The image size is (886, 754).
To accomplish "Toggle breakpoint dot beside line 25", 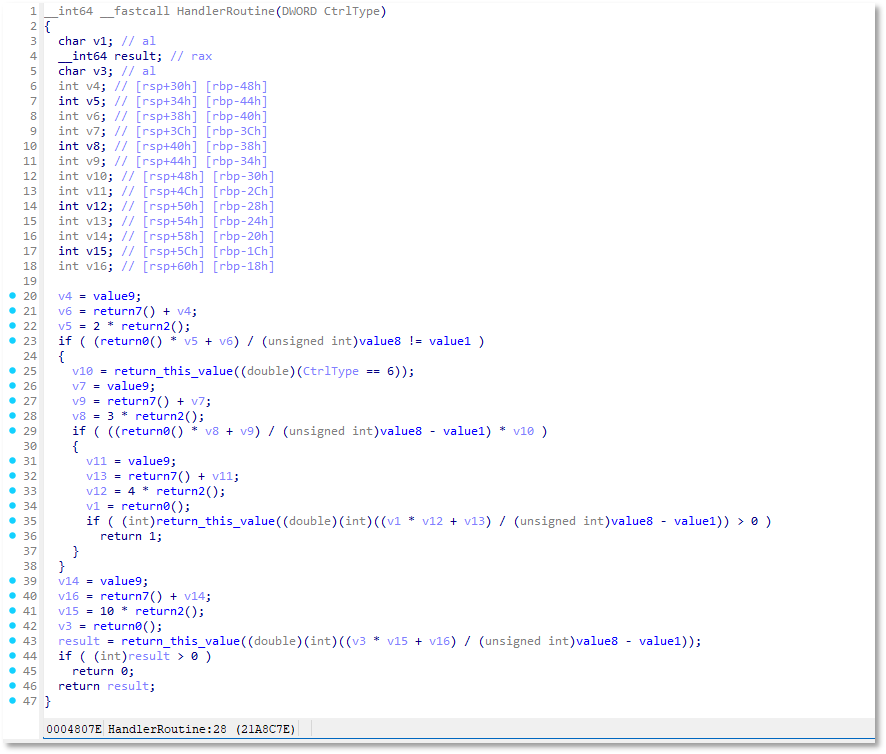I will point(11,371).
